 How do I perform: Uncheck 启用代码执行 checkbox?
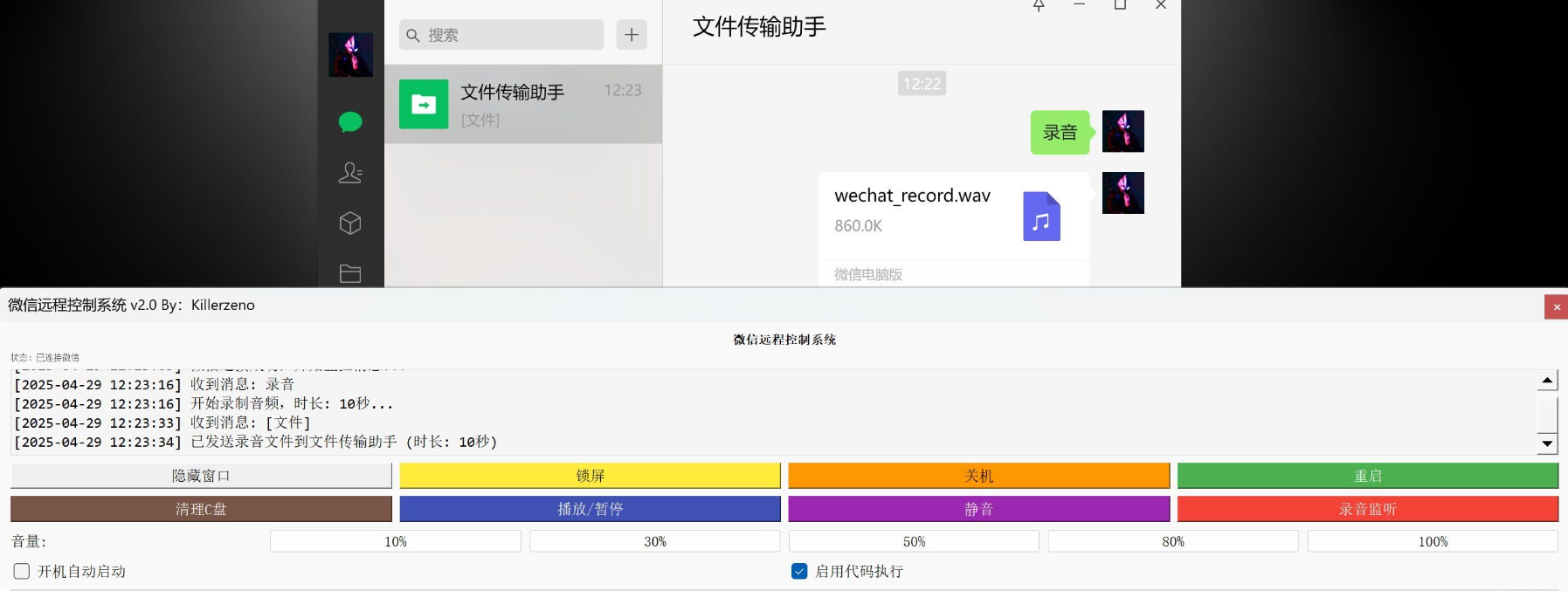click(799, 571)
